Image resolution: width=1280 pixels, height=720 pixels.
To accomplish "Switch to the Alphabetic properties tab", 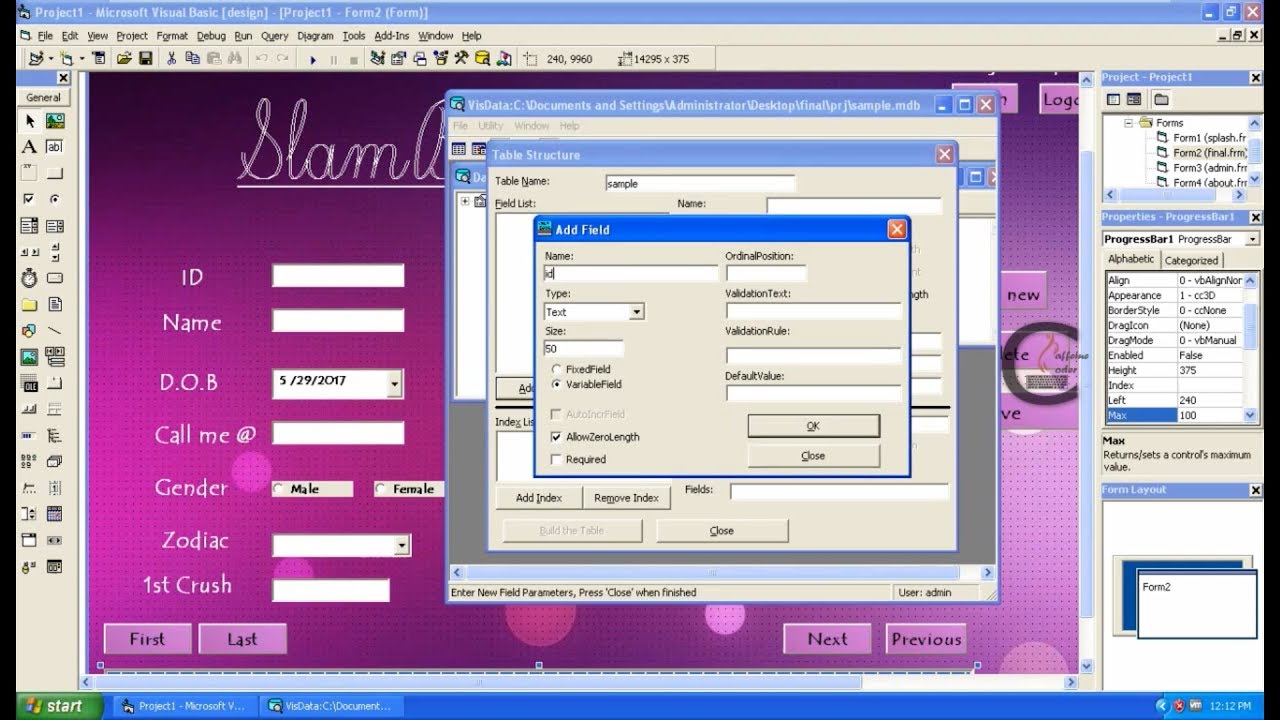I will point(1131,259).
